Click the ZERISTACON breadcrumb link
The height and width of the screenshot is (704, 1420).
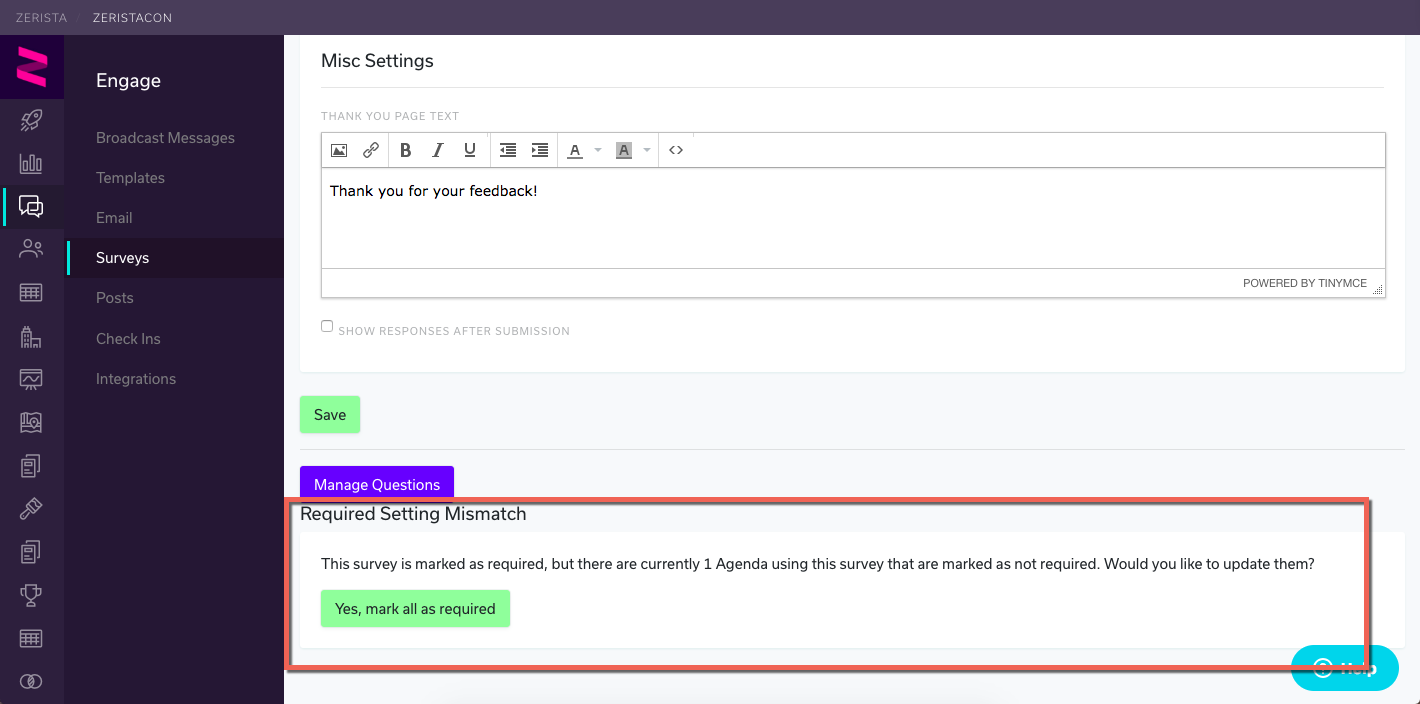(x=131, y=17)
